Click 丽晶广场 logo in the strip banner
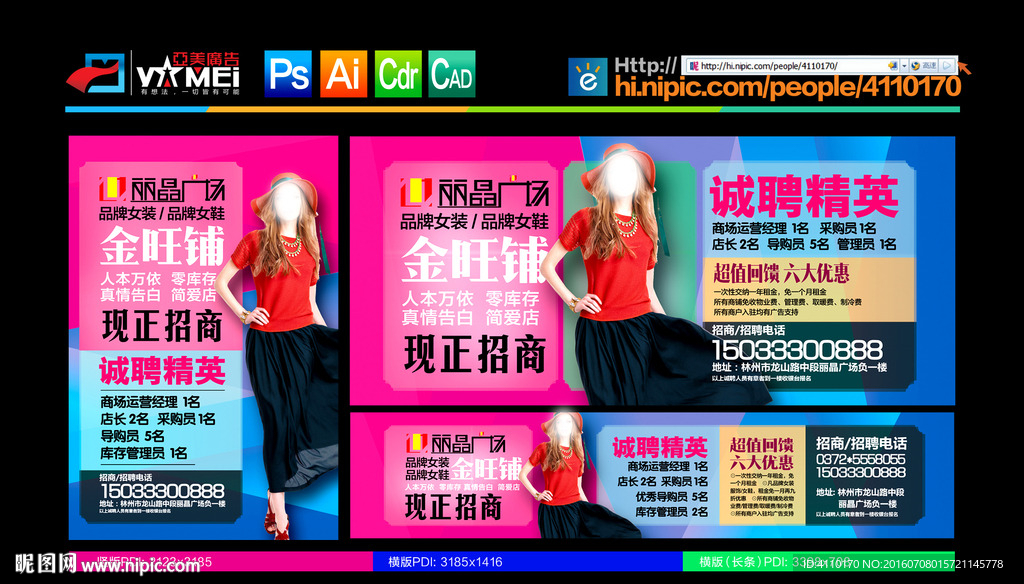1024x584 pixels. click(455, 444)
